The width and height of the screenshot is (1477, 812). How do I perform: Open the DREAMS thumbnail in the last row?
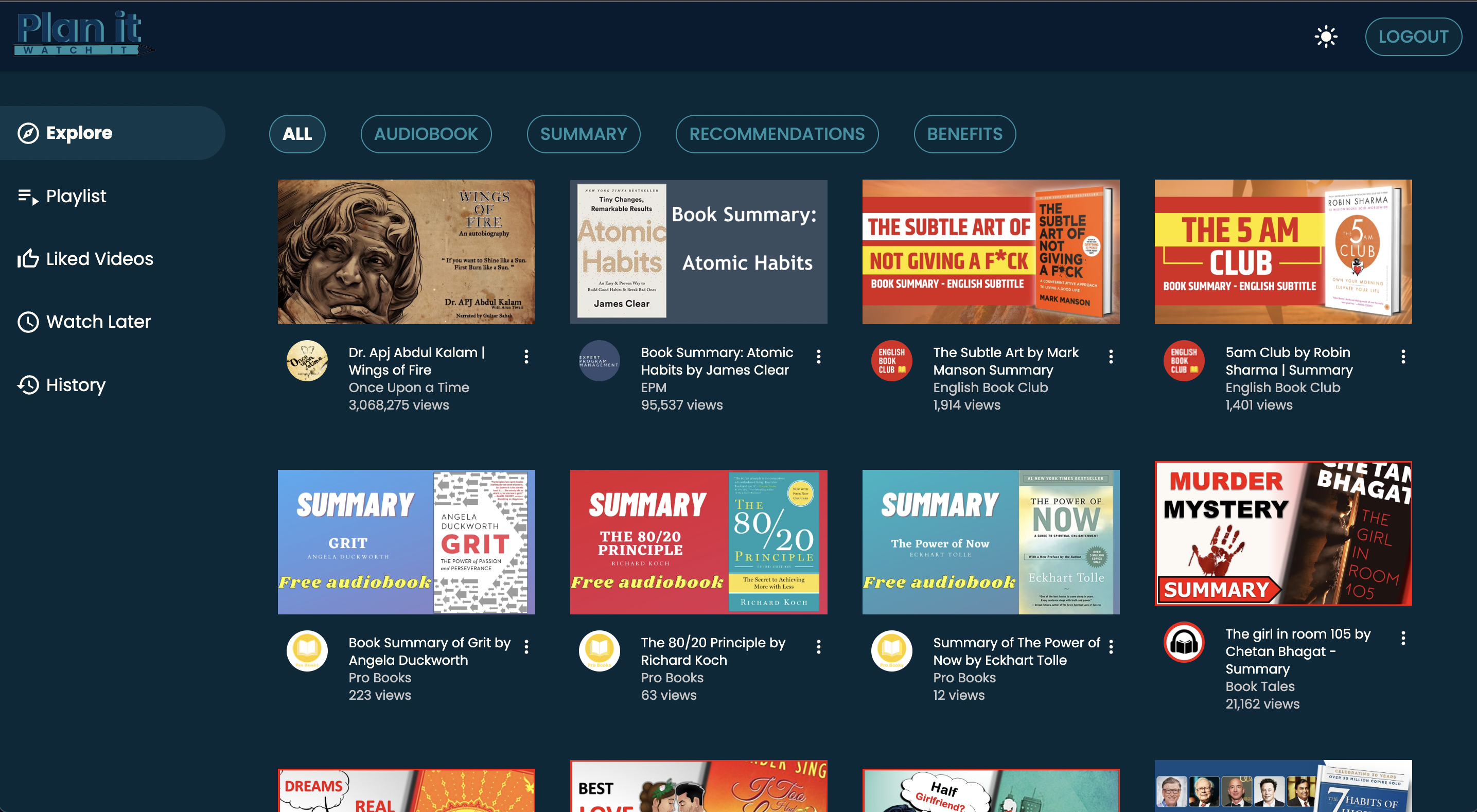pos(406,790)
